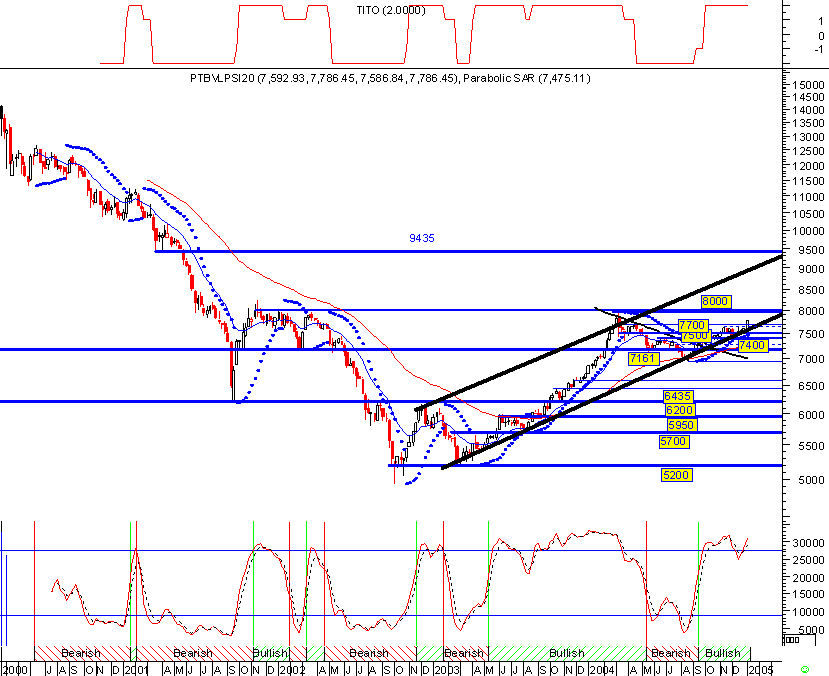This screenshot has width=829, height=676.
Task: Click the 2004 year label on time axis
Action: coord(602,670)
